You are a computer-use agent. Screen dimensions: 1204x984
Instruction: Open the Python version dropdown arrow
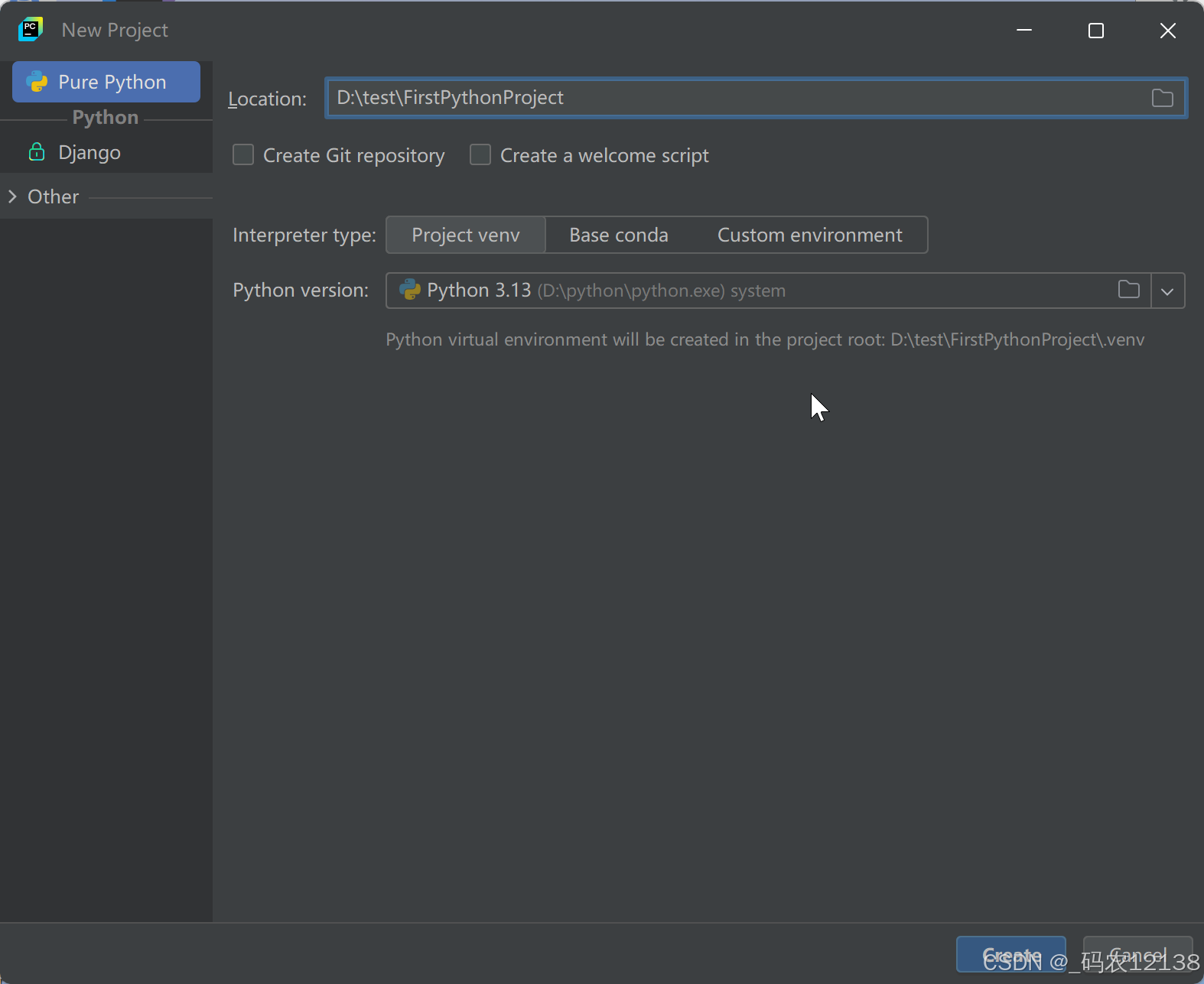(1167, 291)
